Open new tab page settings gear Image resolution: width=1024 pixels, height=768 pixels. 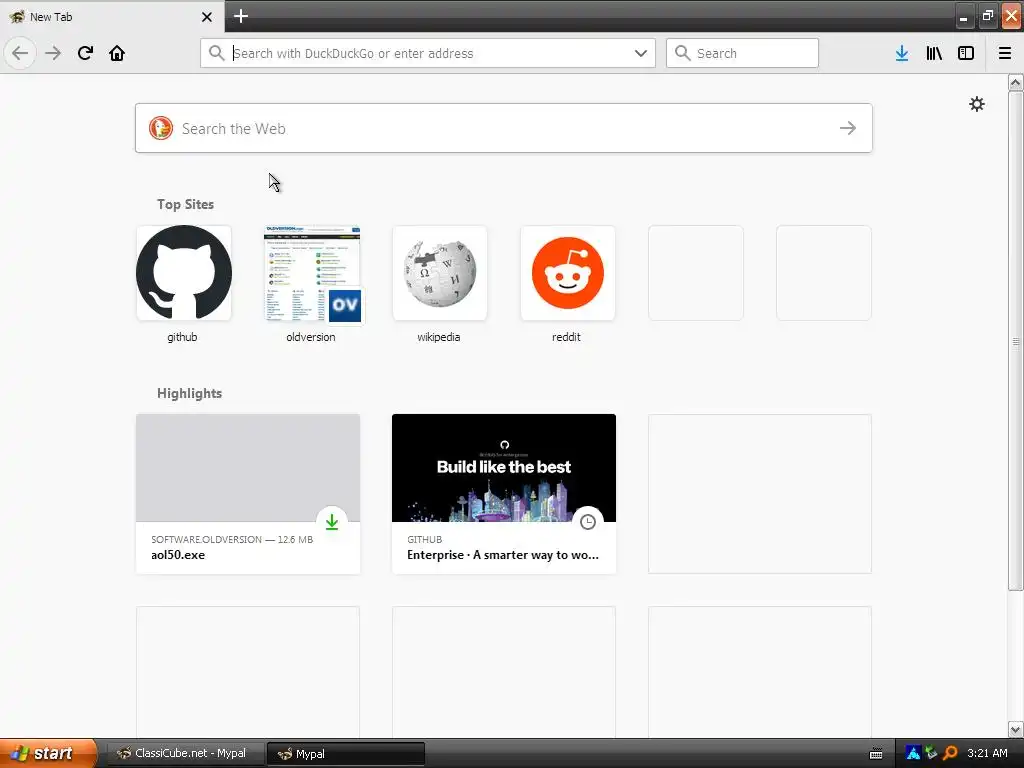pos(976,104)
